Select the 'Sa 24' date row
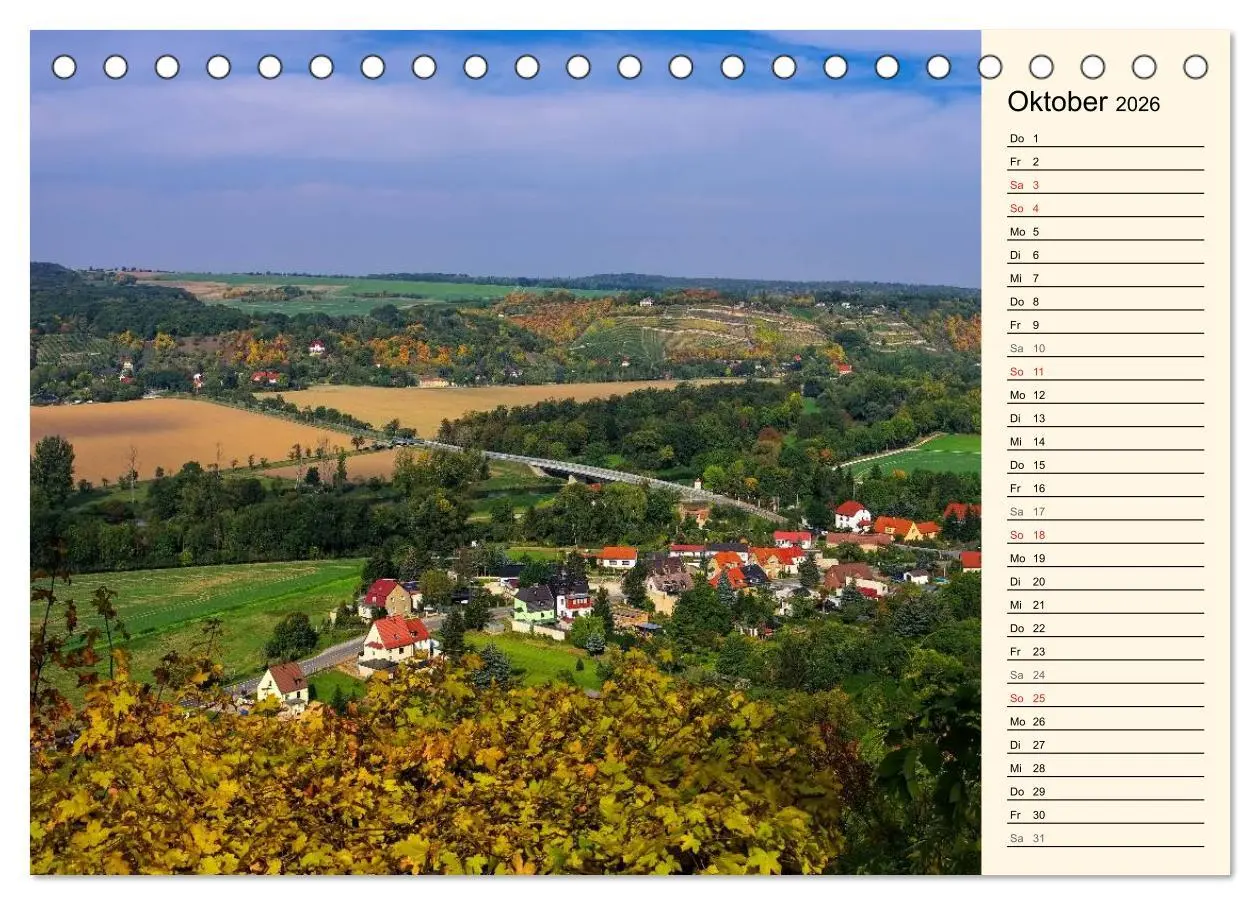The width and height of the screenshot is (1260, 905). pos(1105,675)
